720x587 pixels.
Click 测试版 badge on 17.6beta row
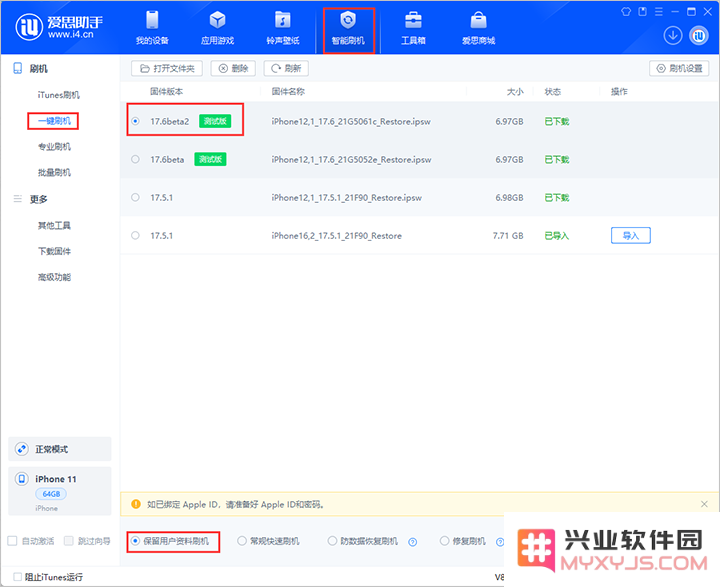[x=210, y=159]
